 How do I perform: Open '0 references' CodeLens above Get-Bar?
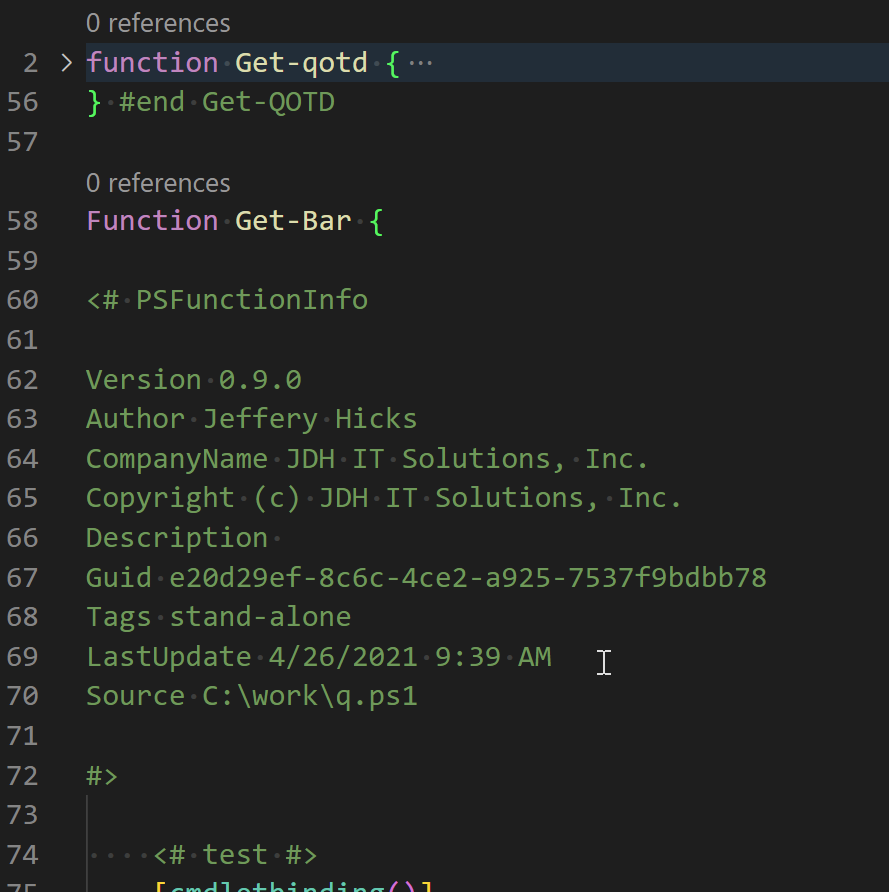click(158, 184)
